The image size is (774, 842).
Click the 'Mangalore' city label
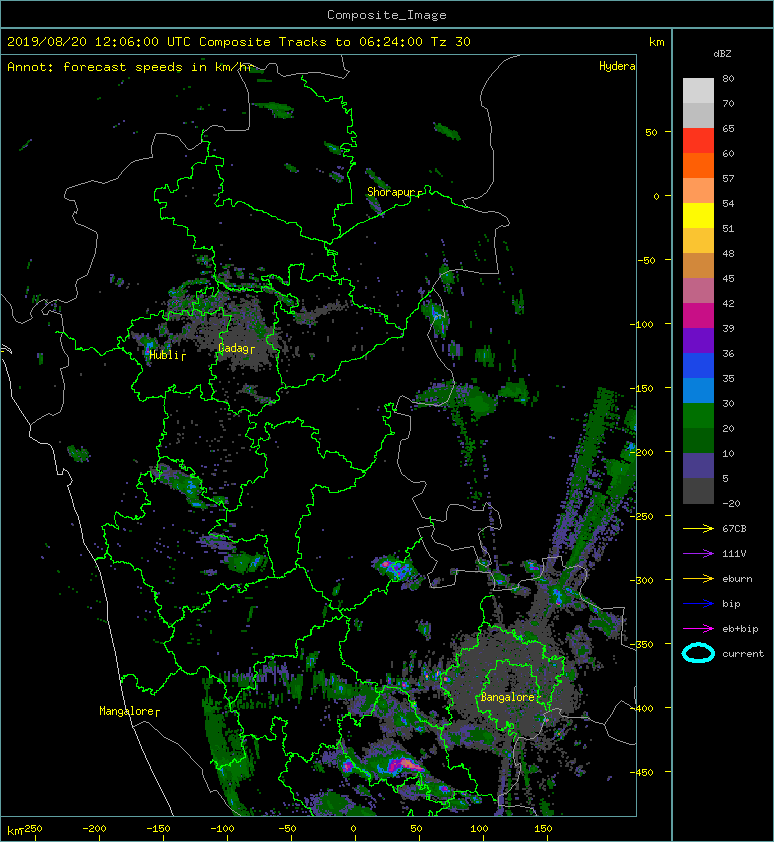126,711
